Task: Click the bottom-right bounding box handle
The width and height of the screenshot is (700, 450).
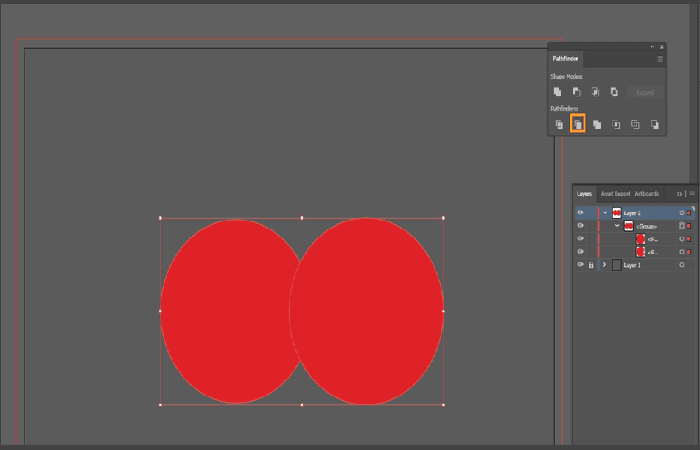Action: pos(443,405)
